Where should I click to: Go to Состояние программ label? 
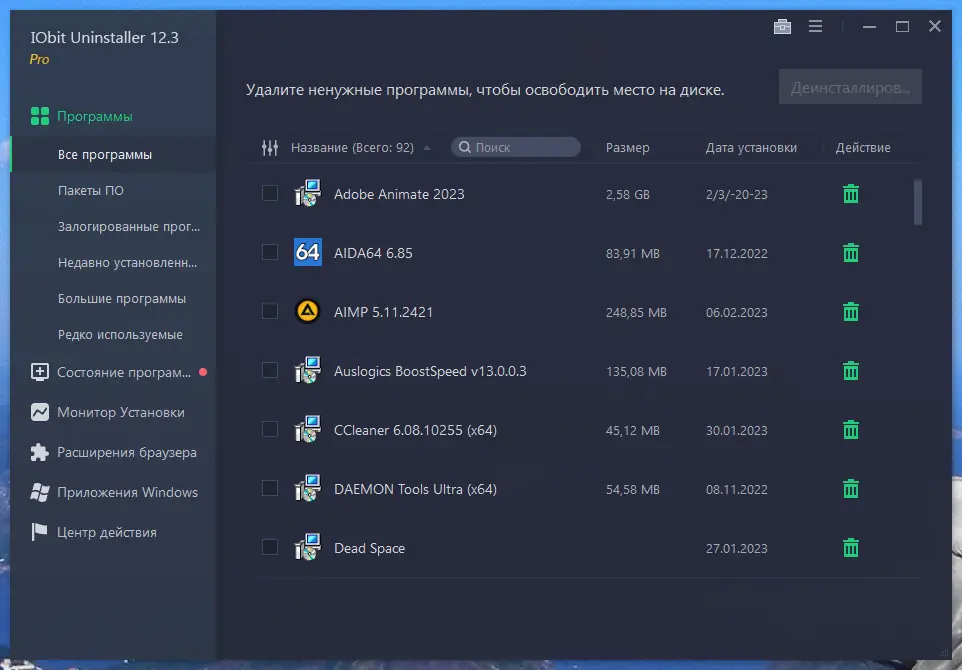[x=124, y=372]
